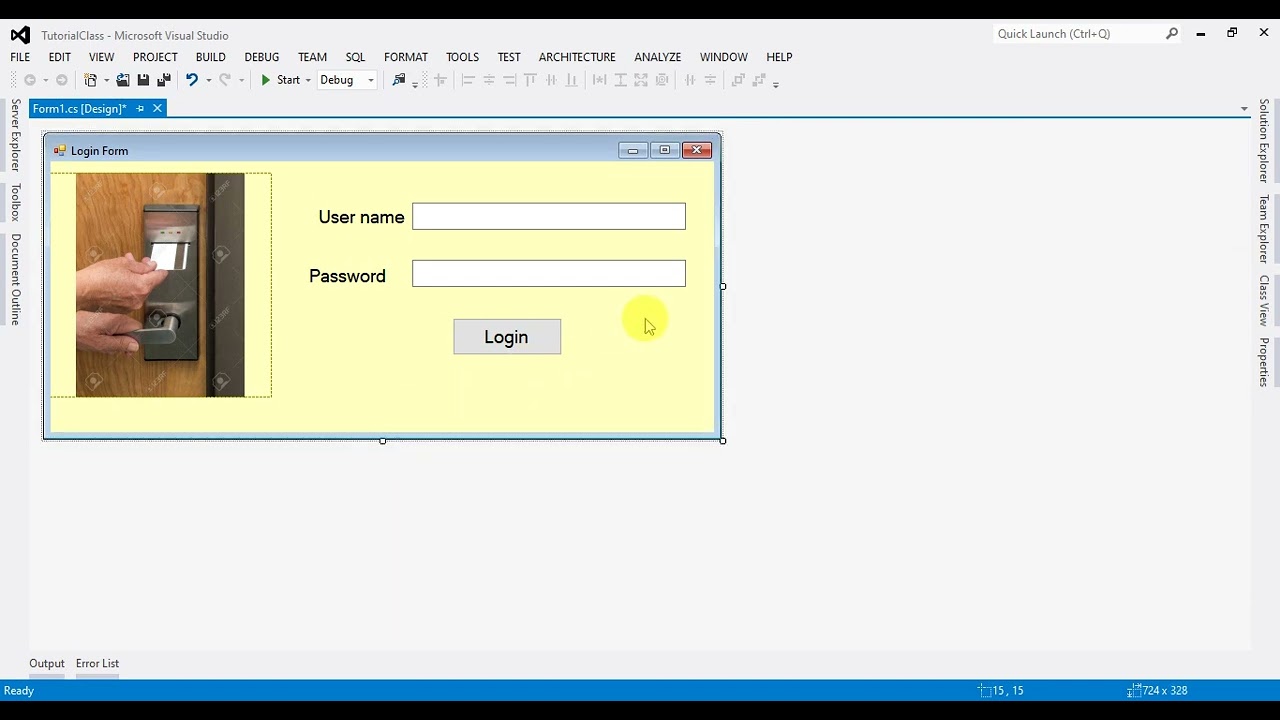Open the FORMAT menu
Image resolution: width=1280 pixels, height=720 pixels.
coord(406,57)
